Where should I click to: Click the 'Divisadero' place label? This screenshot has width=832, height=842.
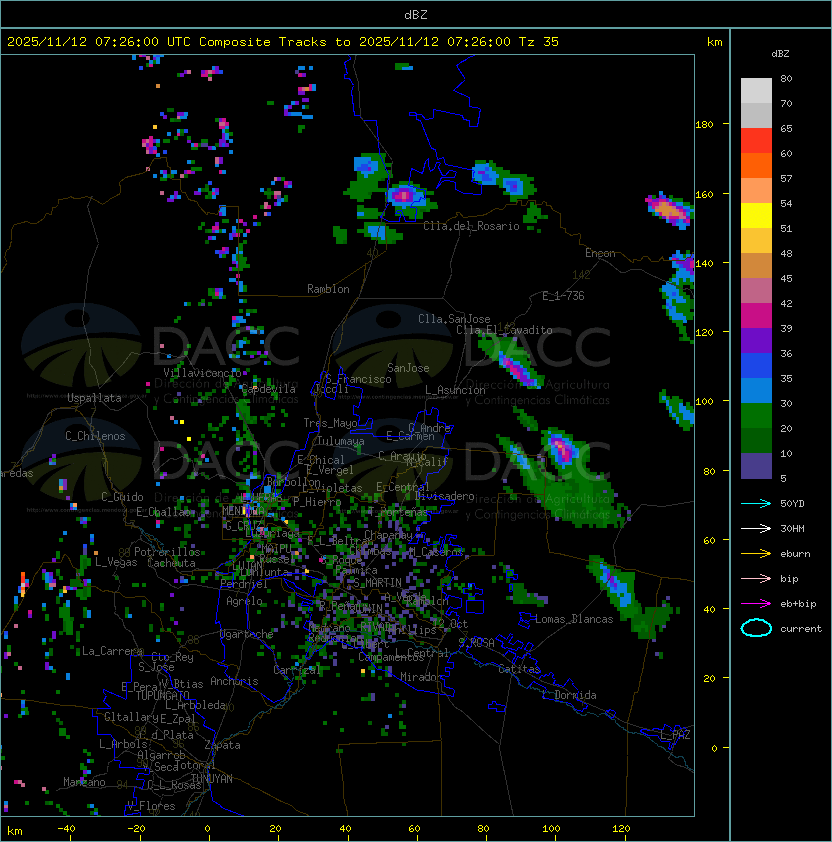pyautogui.click(x=444, y=496)
